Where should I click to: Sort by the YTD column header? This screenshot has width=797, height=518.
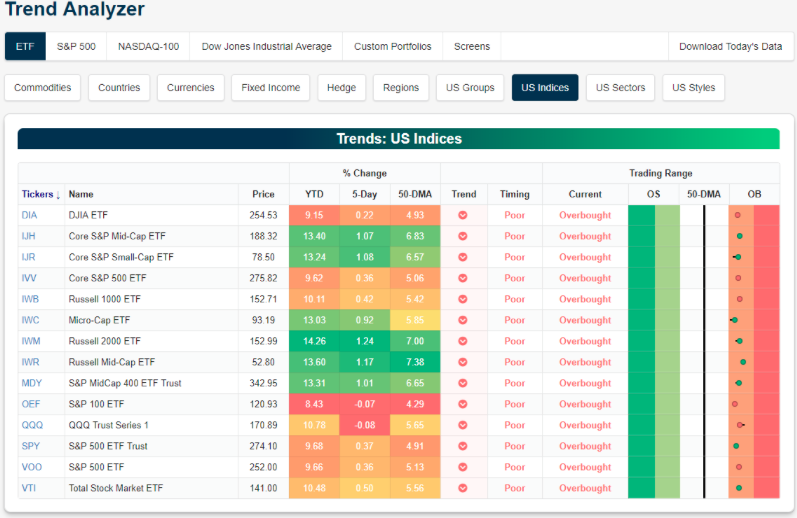click(x=314, y=194)
